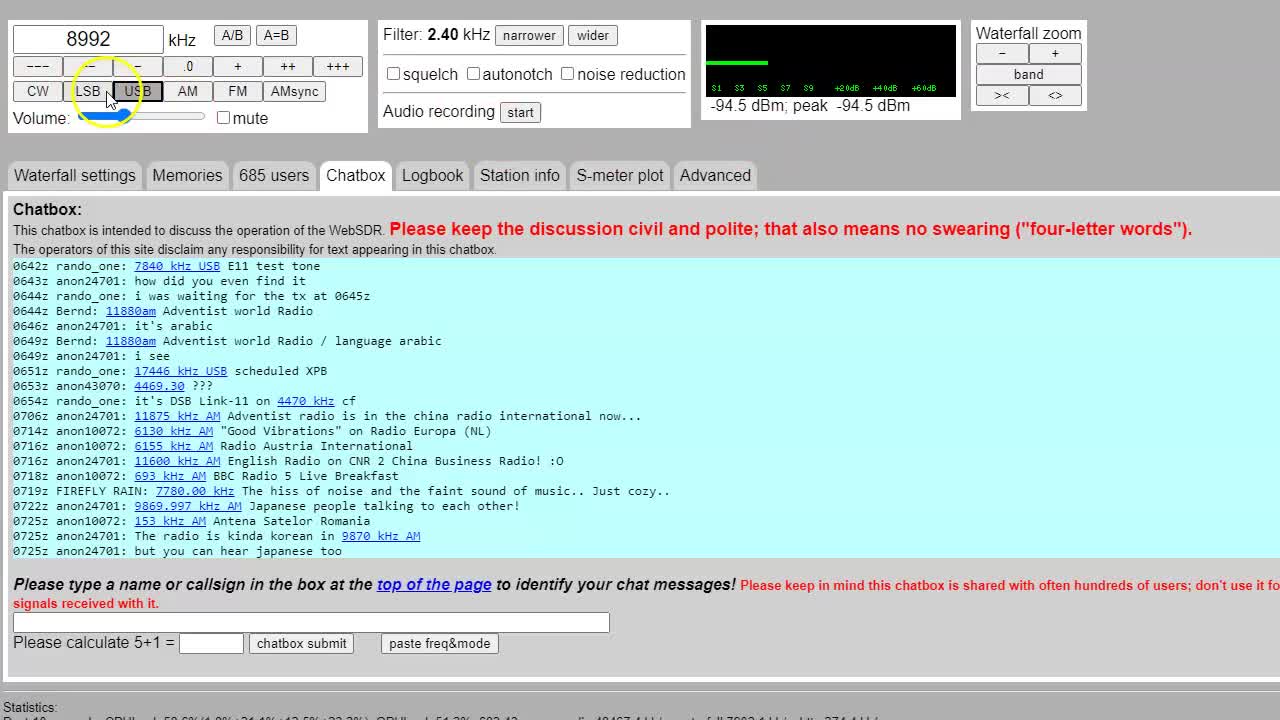Step frequency down with the triple-minus button
Screen dimensions: 1280x720
pos(38,66)
